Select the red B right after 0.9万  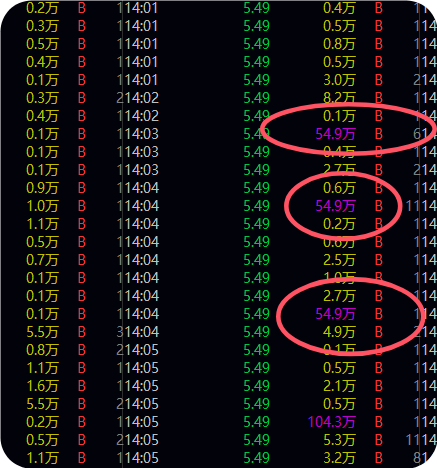82,188
